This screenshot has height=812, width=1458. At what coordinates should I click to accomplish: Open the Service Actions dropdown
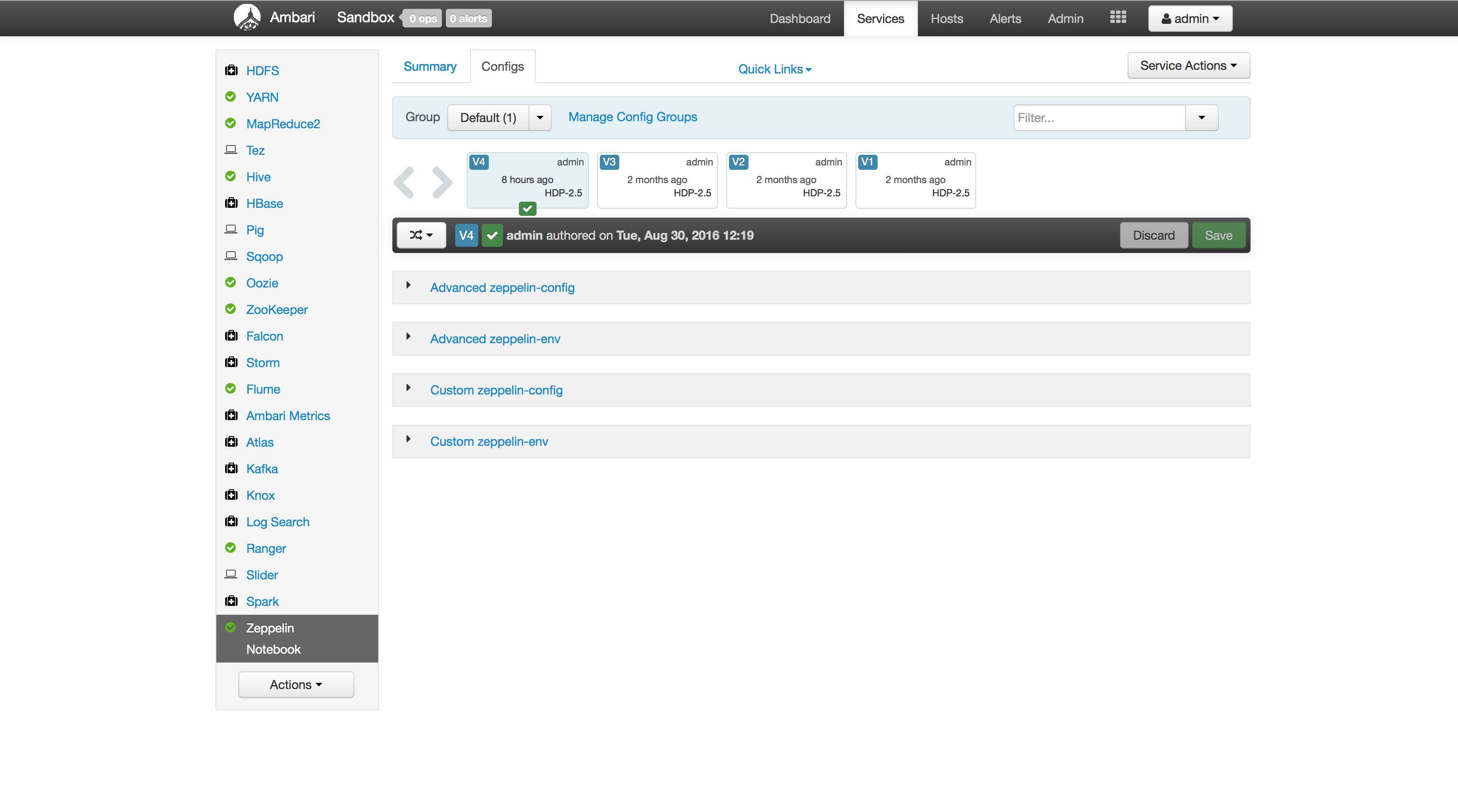(x=1189, y=65)
